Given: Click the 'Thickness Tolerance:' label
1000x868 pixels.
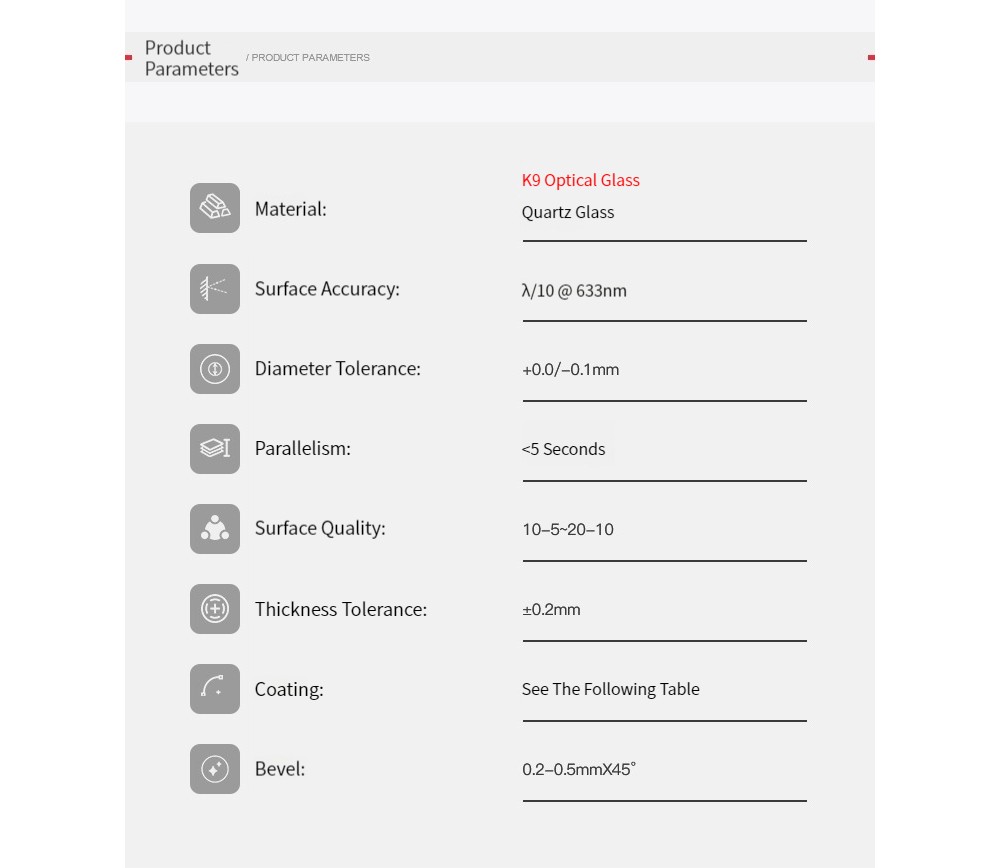Looking at the screenshot, I should coord(341,609).
